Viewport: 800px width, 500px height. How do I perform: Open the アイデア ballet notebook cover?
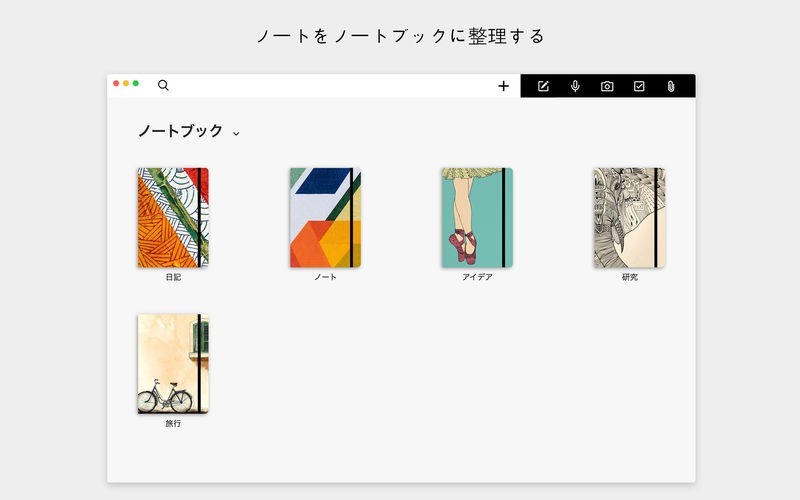pos(478,218)
